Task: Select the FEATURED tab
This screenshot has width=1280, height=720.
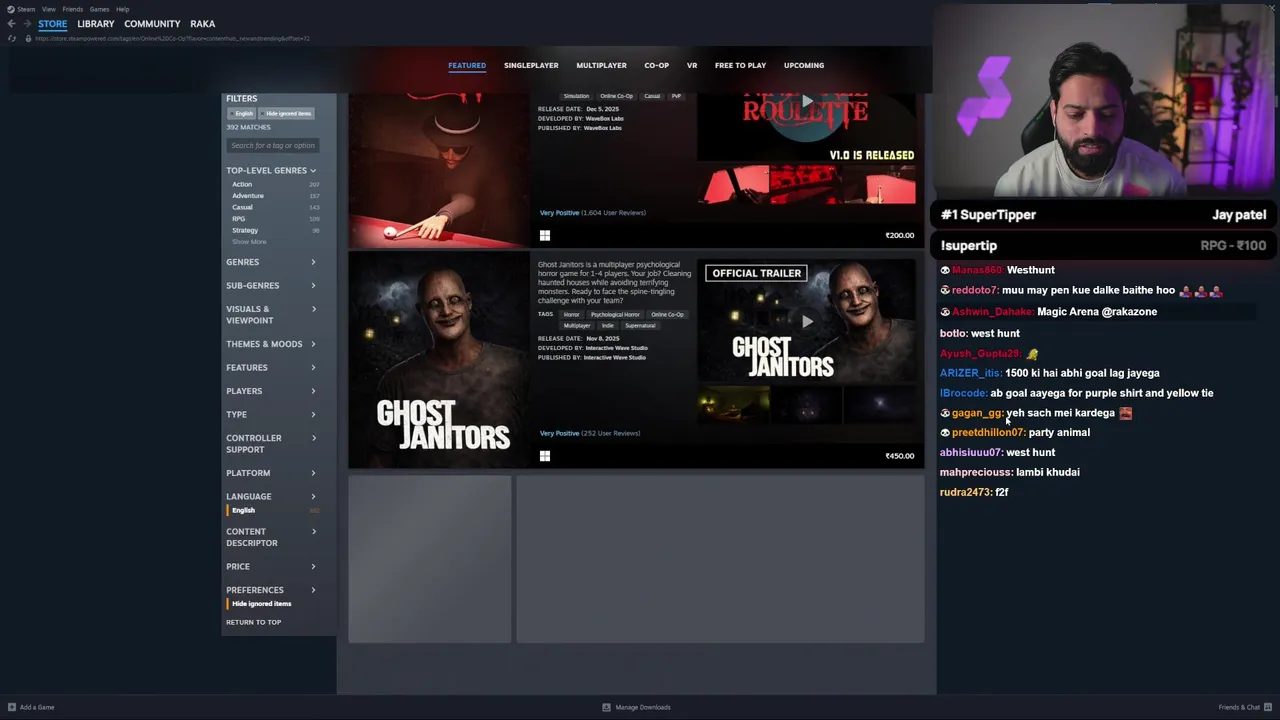Action: 467,65
